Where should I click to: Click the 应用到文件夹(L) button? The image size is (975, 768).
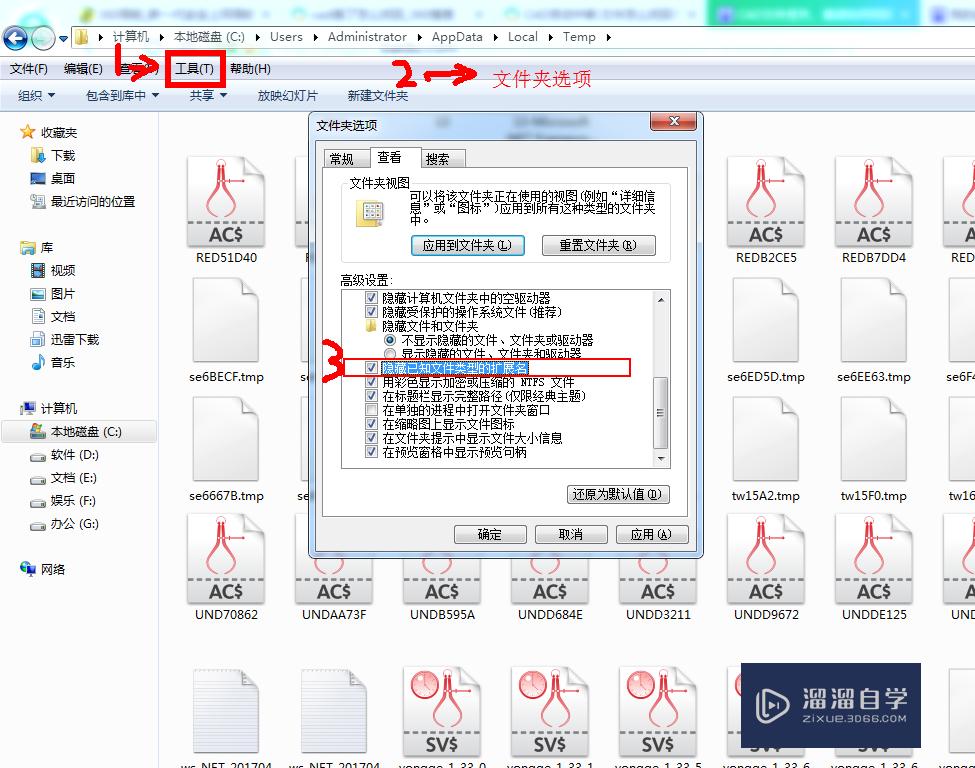point(468,245)
